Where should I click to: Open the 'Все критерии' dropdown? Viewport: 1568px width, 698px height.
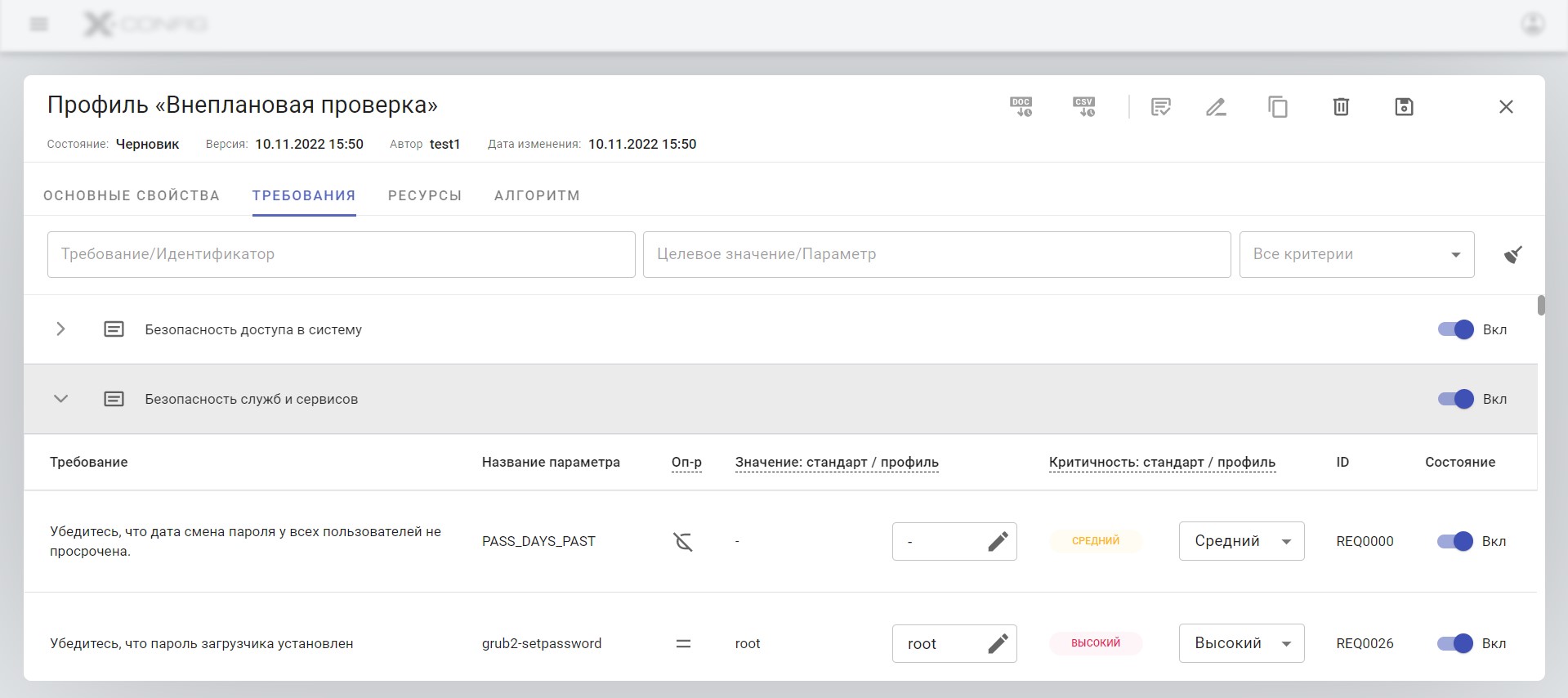click(x=1356, y=255)
